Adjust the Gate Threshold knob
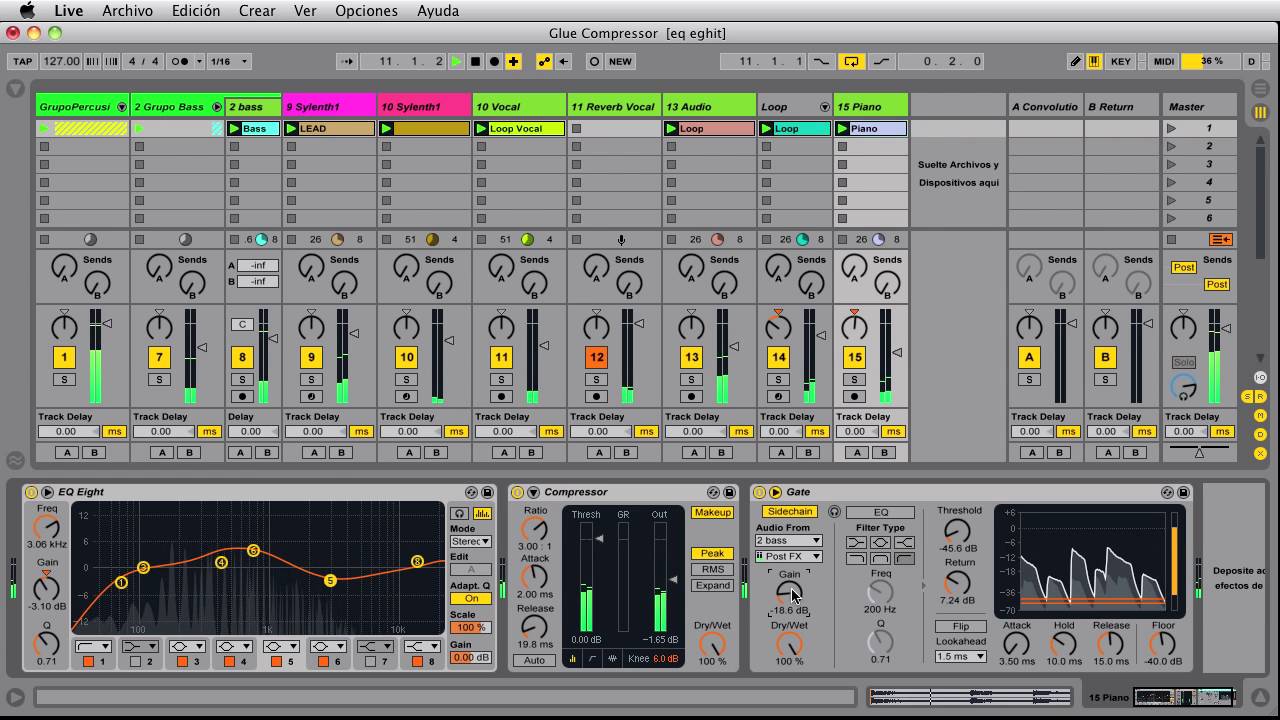Screen dimensions: 1280x720 point(957,530)
